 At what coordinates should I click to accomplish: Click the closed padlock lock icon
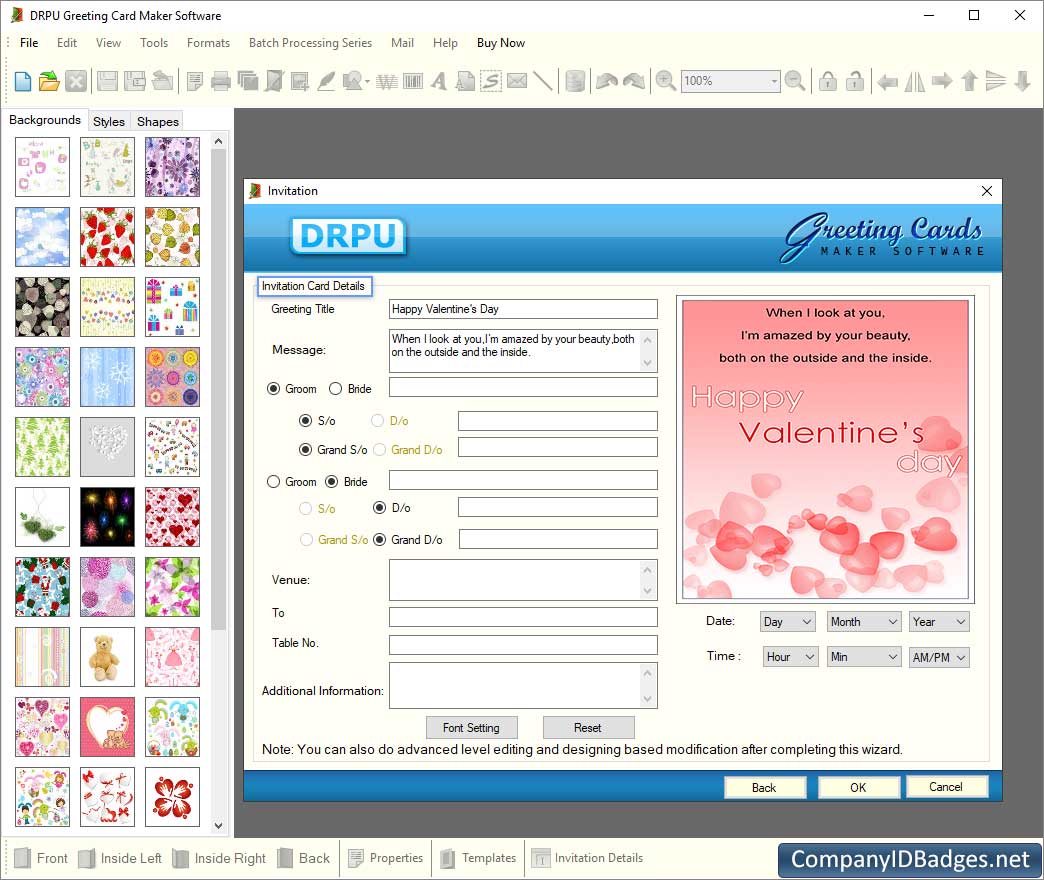[828, 81]
